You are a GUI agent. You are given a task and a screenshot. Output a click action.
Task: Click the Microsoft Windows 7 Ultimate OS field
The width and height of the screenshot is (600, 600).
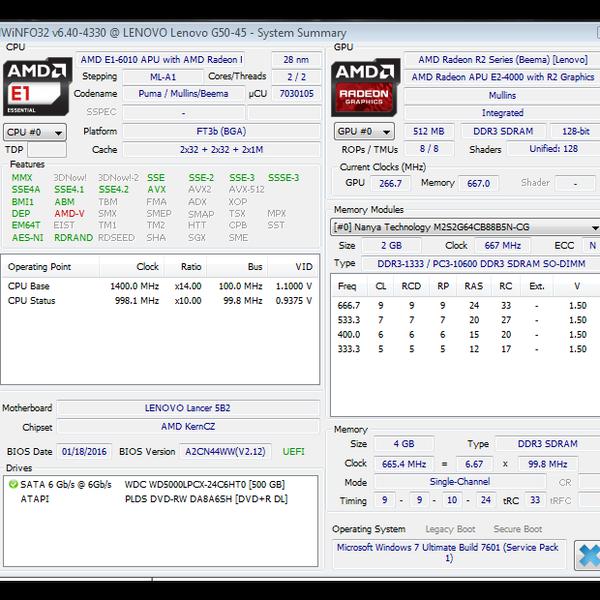[449, 553]
